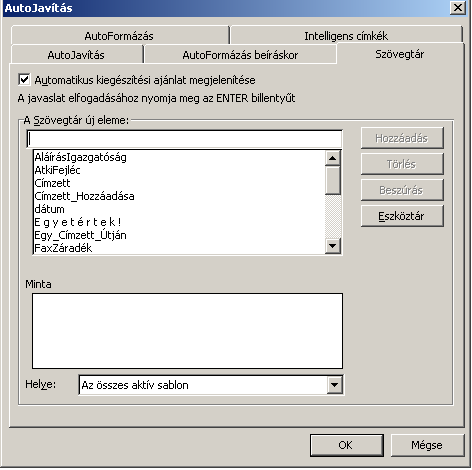Screen dimensions: 472x470
Task: Cancel with the Mégse button
Action: (427, 445)
